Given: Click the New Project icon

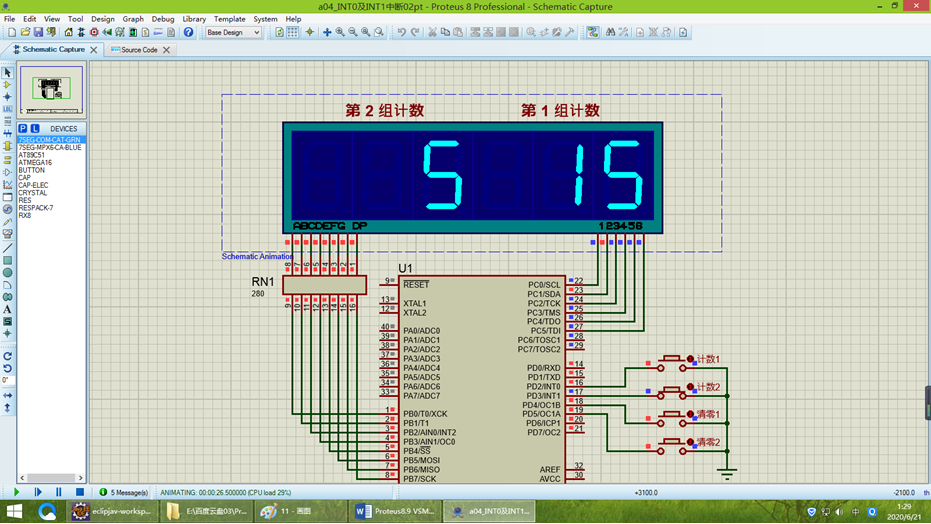Looking at the screenshot, I should coord(12,32).
